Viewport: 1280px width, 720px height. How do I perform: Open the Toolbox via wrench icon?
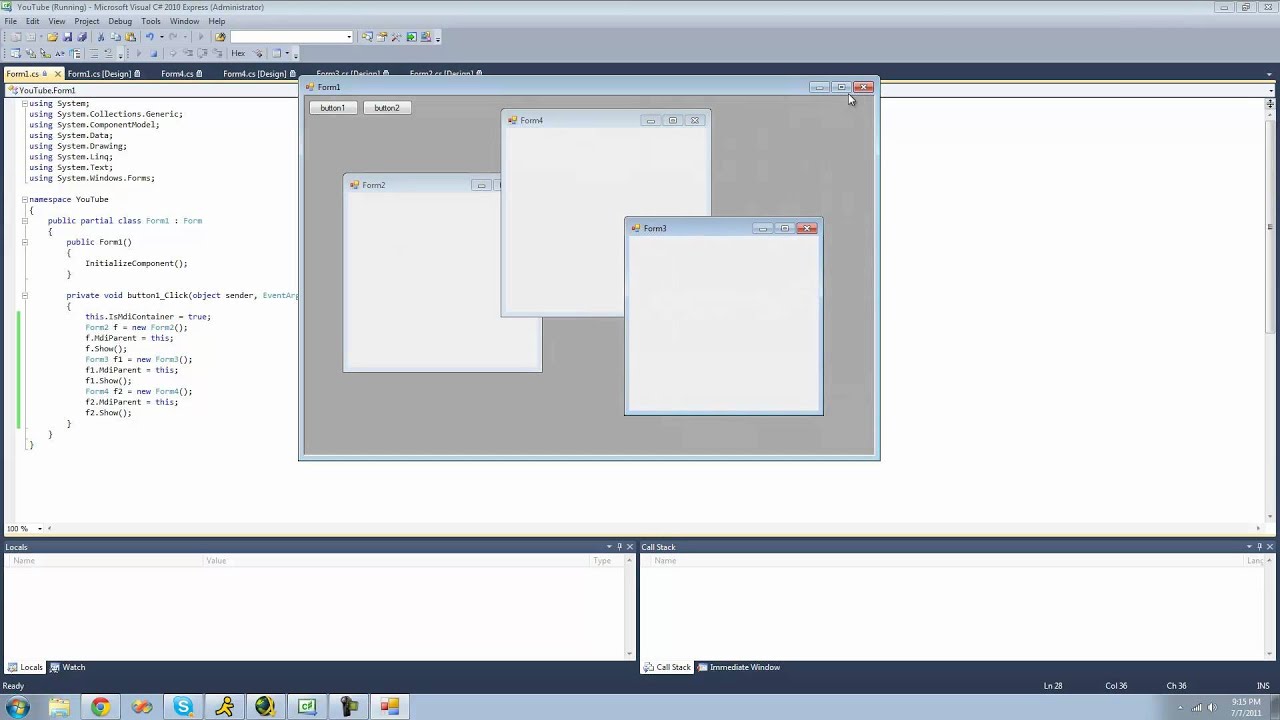tap(396, 37)
